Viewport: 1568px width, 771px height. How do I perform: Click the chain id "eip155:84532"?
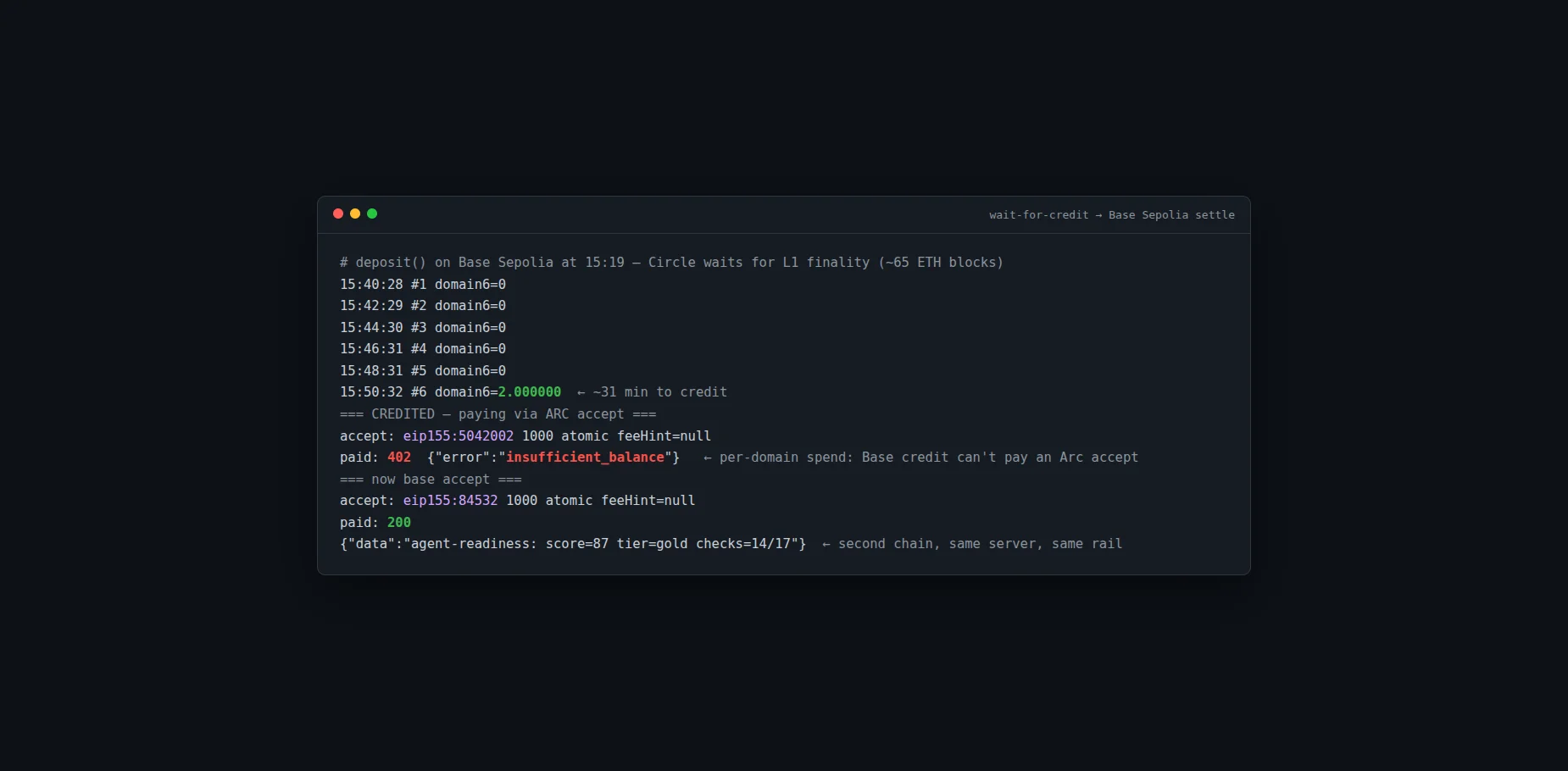(451, 501)
